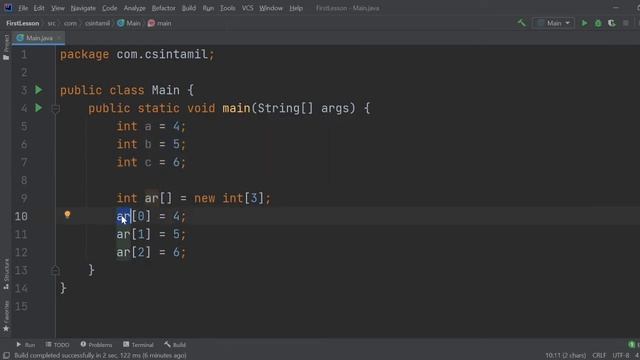Open the Analyze menu
Image resolution: width=640 pixels, height=360 pixels.
coord(134,8)
